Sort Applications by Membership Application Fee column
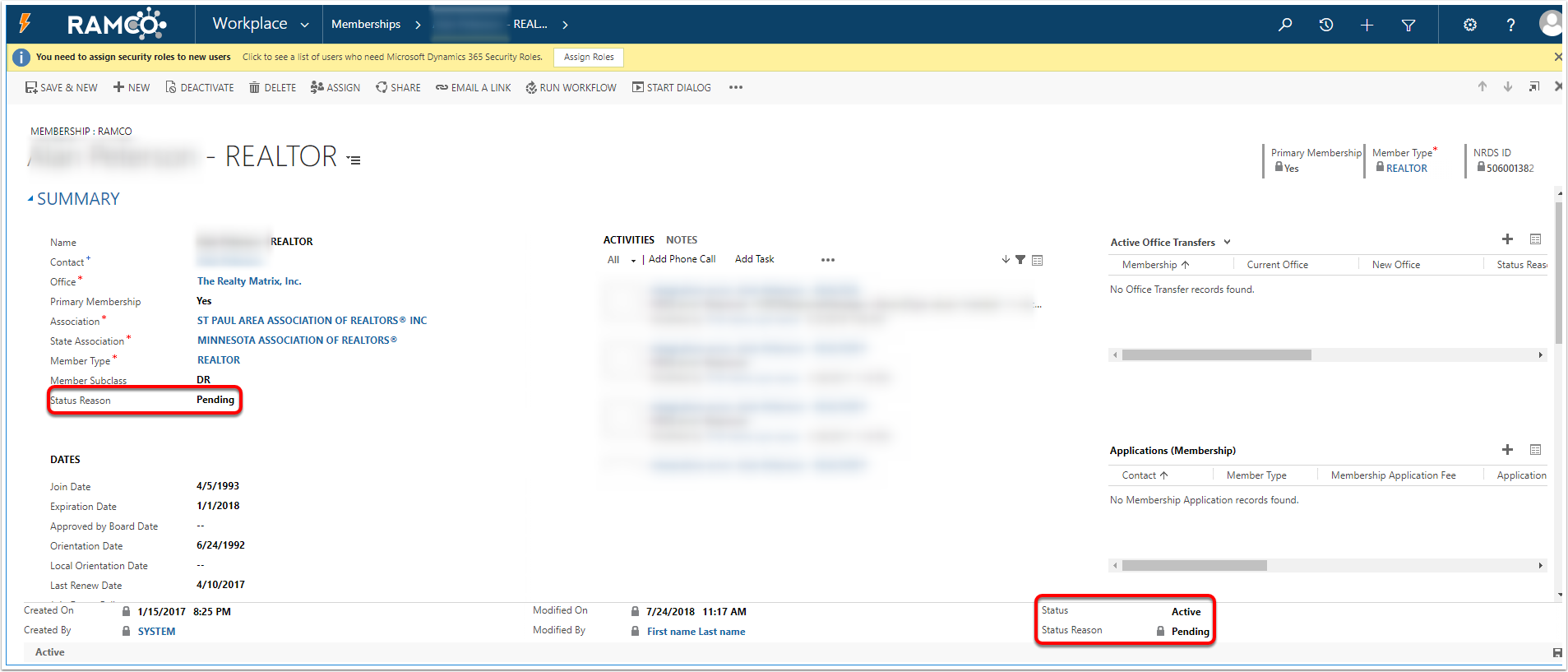Viewport: 1568px width, 672px height. [x=1393, y=475]
